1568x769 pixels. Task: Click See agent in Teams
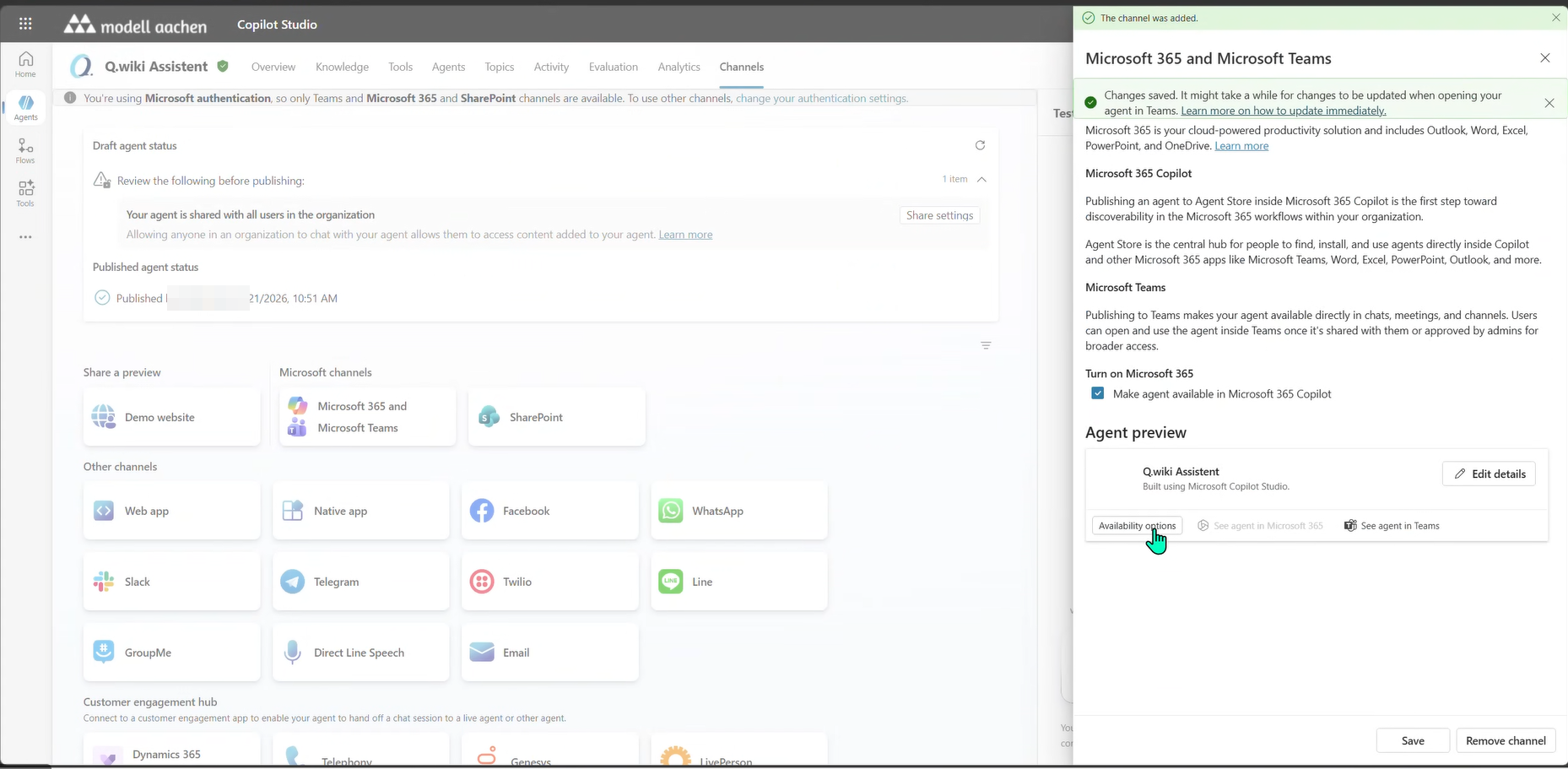(x=1392, y=525)
